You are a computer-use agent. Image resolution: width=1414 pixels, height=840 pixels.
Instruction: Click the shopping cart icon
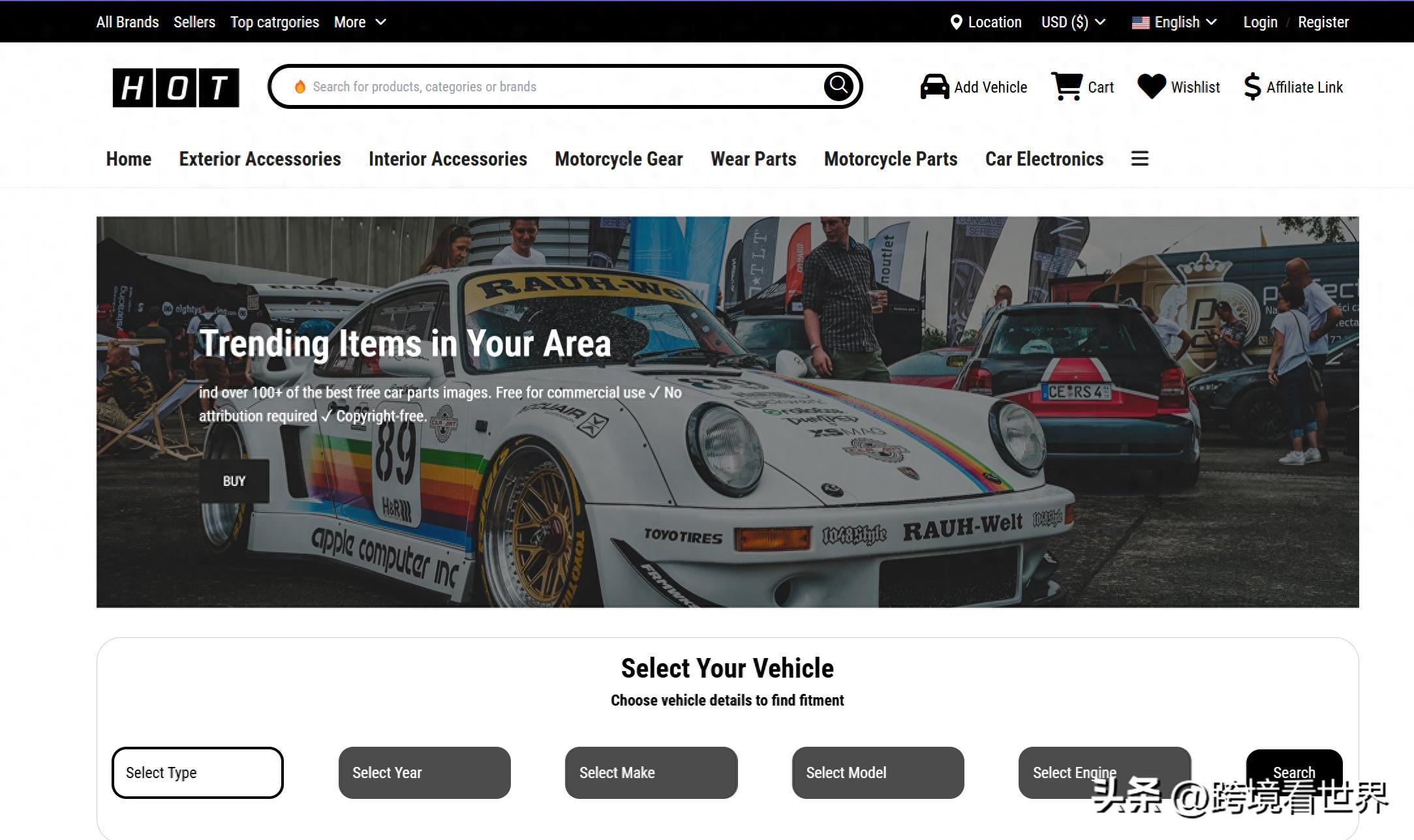(1067, 86)
